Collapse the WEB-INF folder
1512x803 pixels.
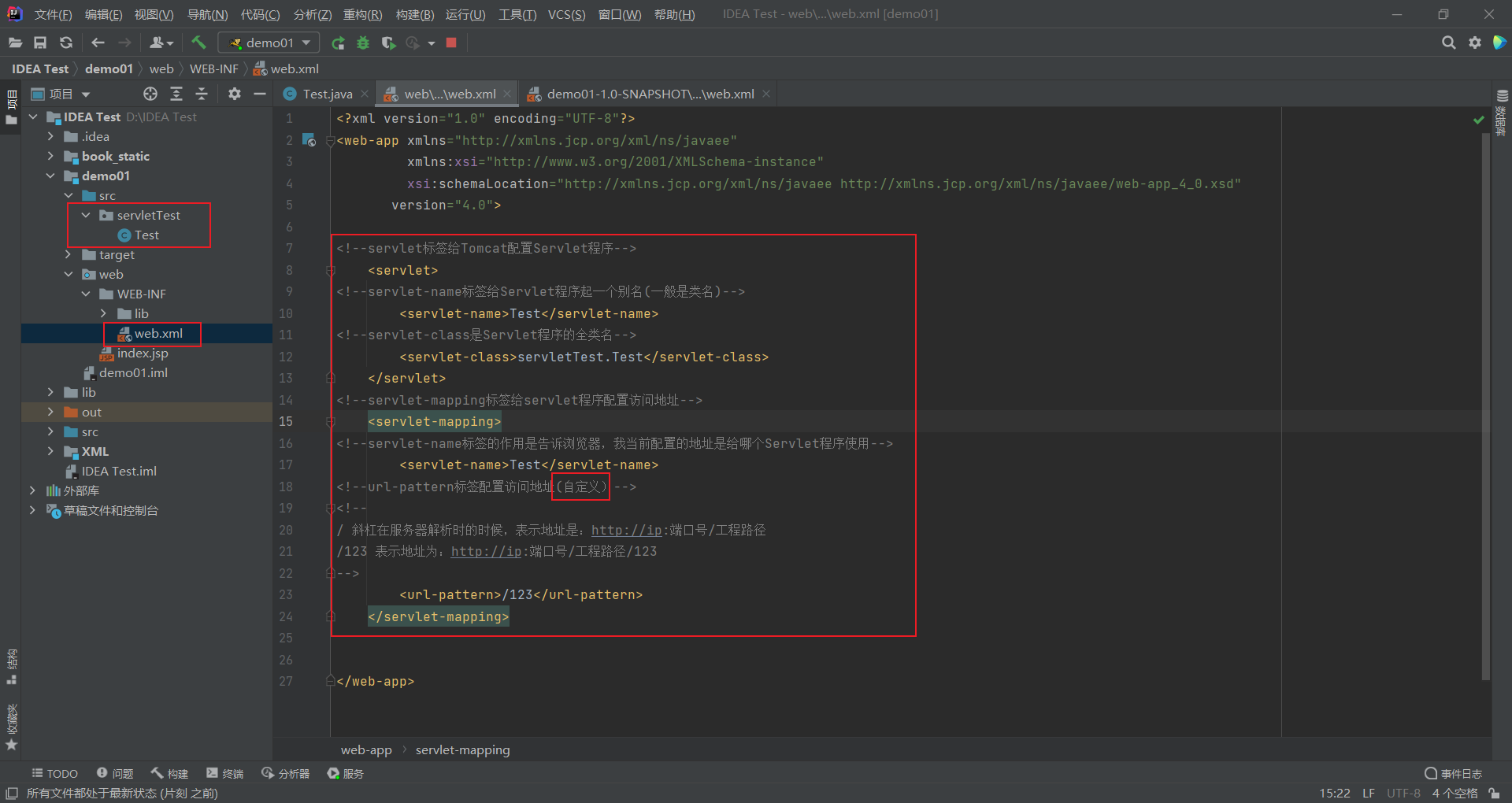pyautogui.click(x=86, y=294)
